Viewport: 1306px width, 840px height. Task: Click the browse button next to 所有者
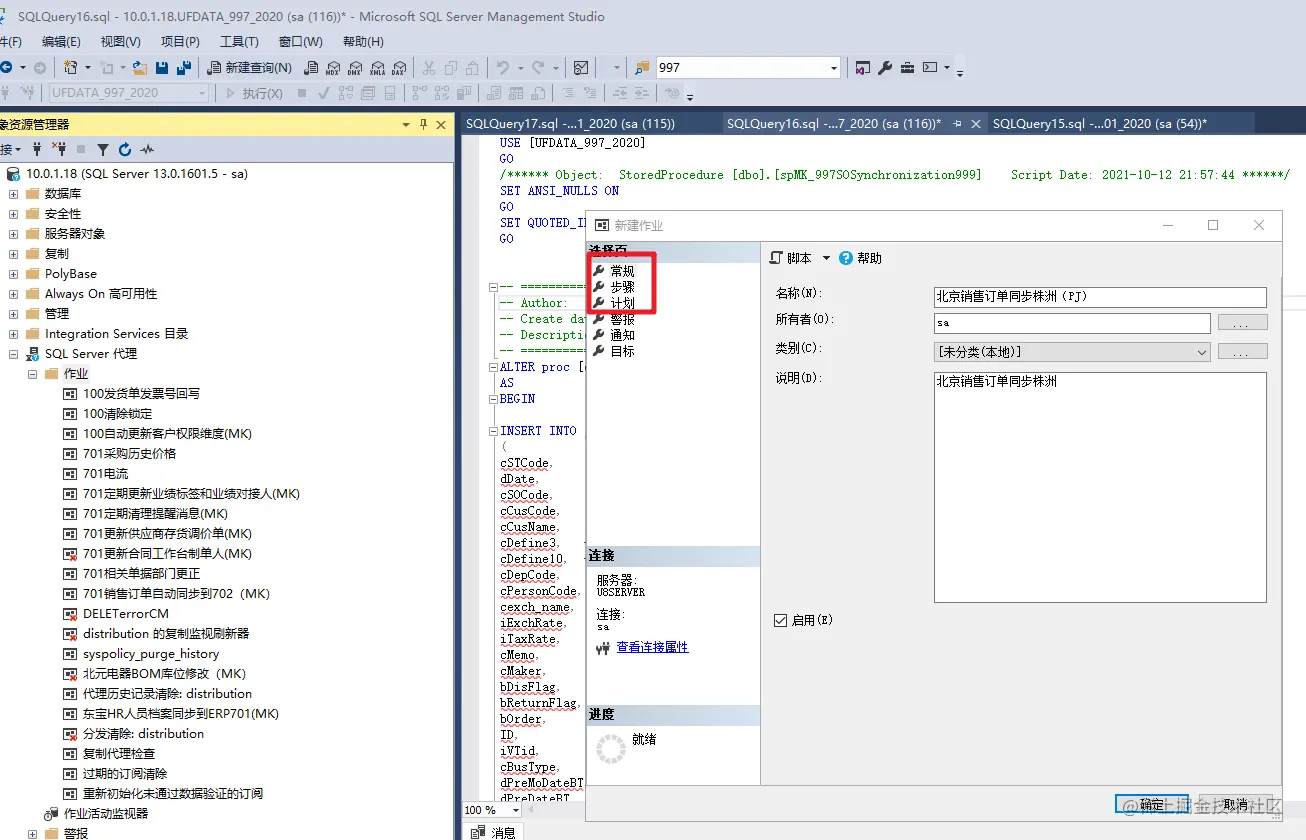click(x=1242, y=323)
